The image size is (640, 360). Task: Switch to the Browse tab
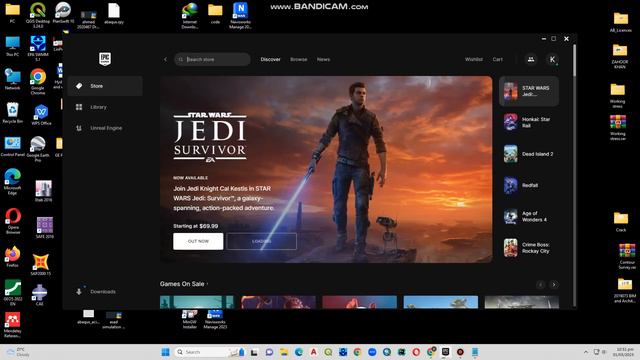[299, 60]
